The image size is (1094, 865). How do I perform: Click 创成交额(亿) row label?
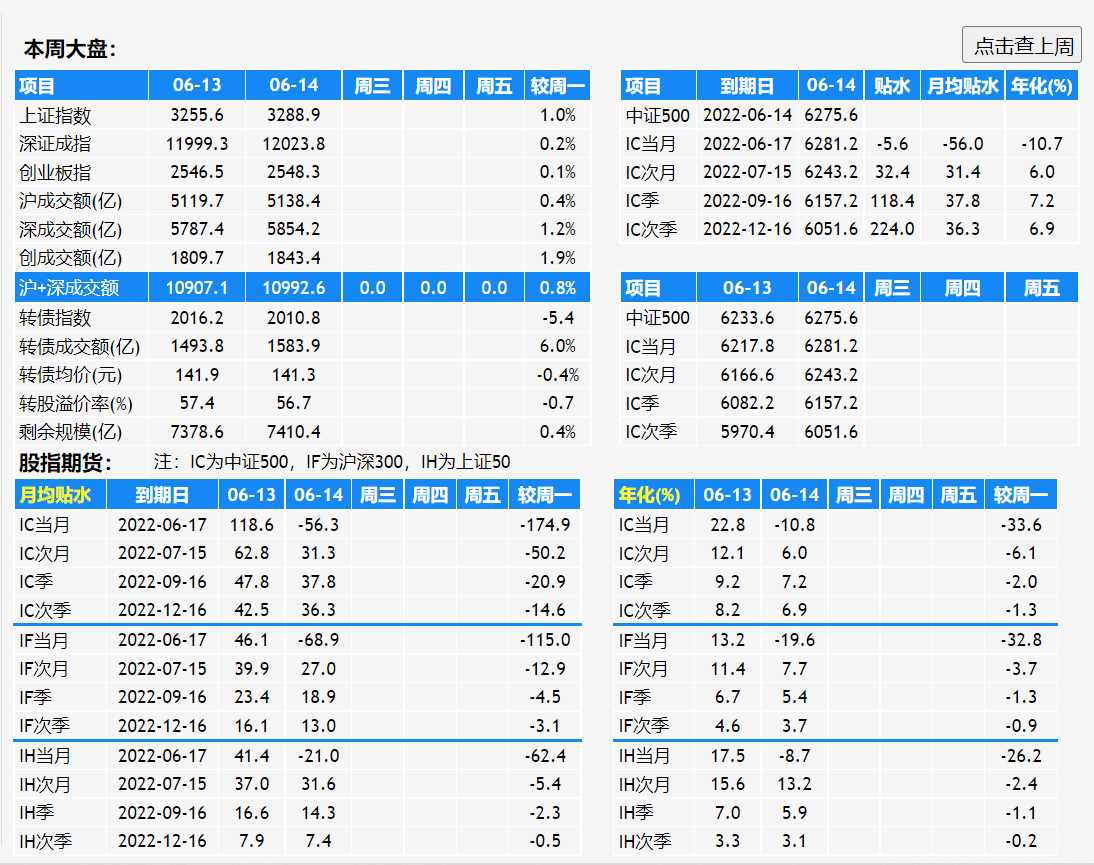(70, 258)
